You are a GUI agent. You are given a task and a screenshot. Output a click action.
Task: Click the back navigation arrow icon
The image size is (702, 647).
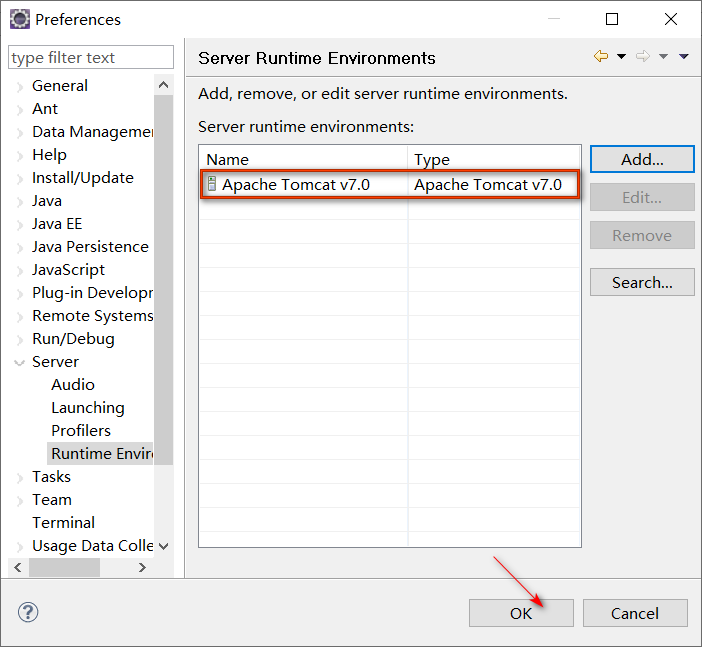(601, 56)
